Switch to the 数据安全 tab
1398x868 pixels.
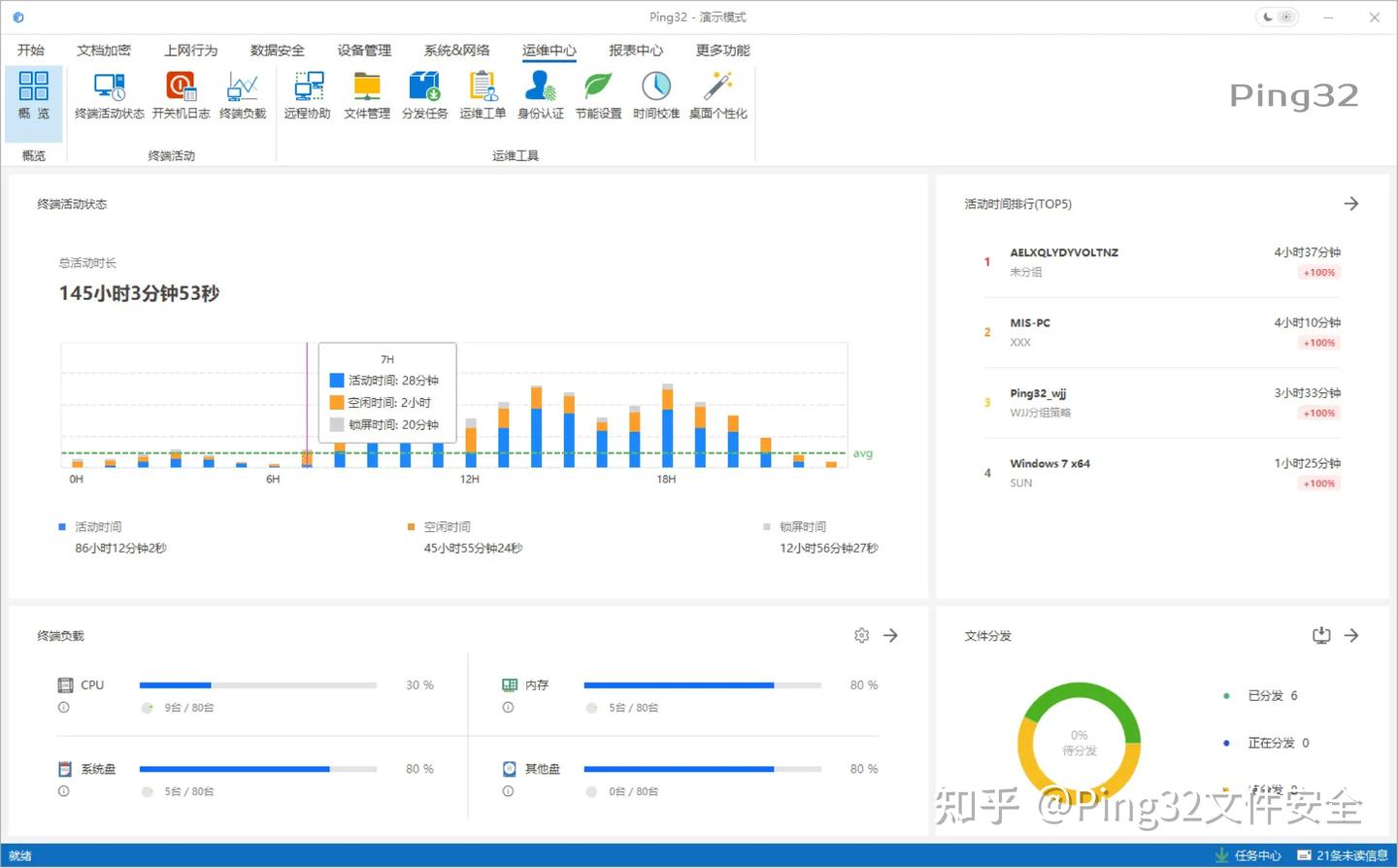tap(278, 50)
